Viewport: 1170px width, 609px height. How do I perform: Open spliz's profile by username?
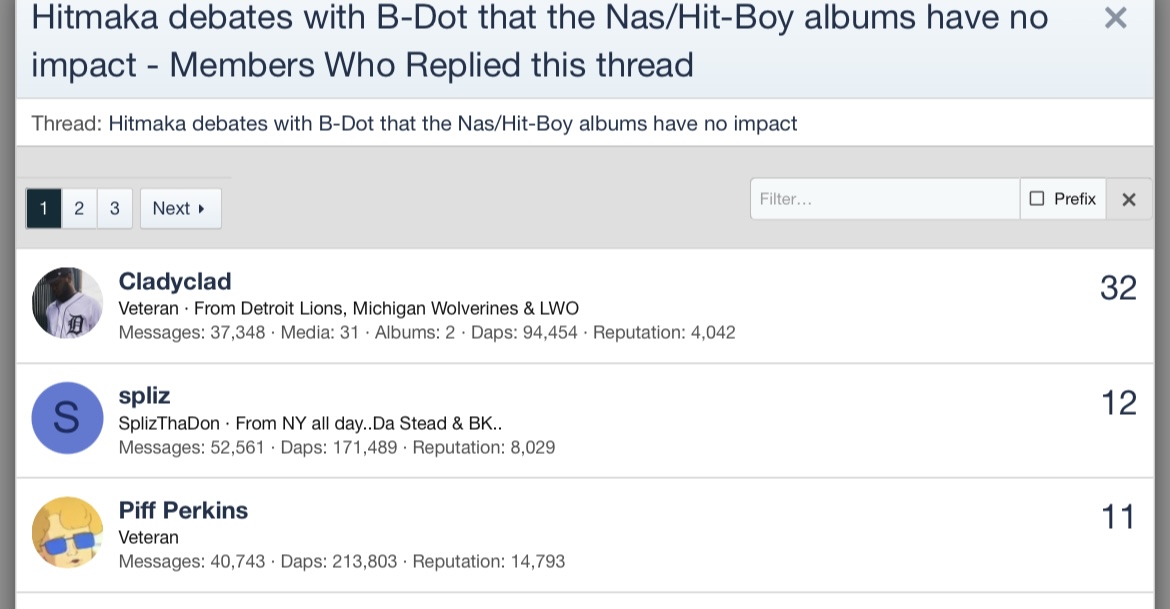(145, 396)
